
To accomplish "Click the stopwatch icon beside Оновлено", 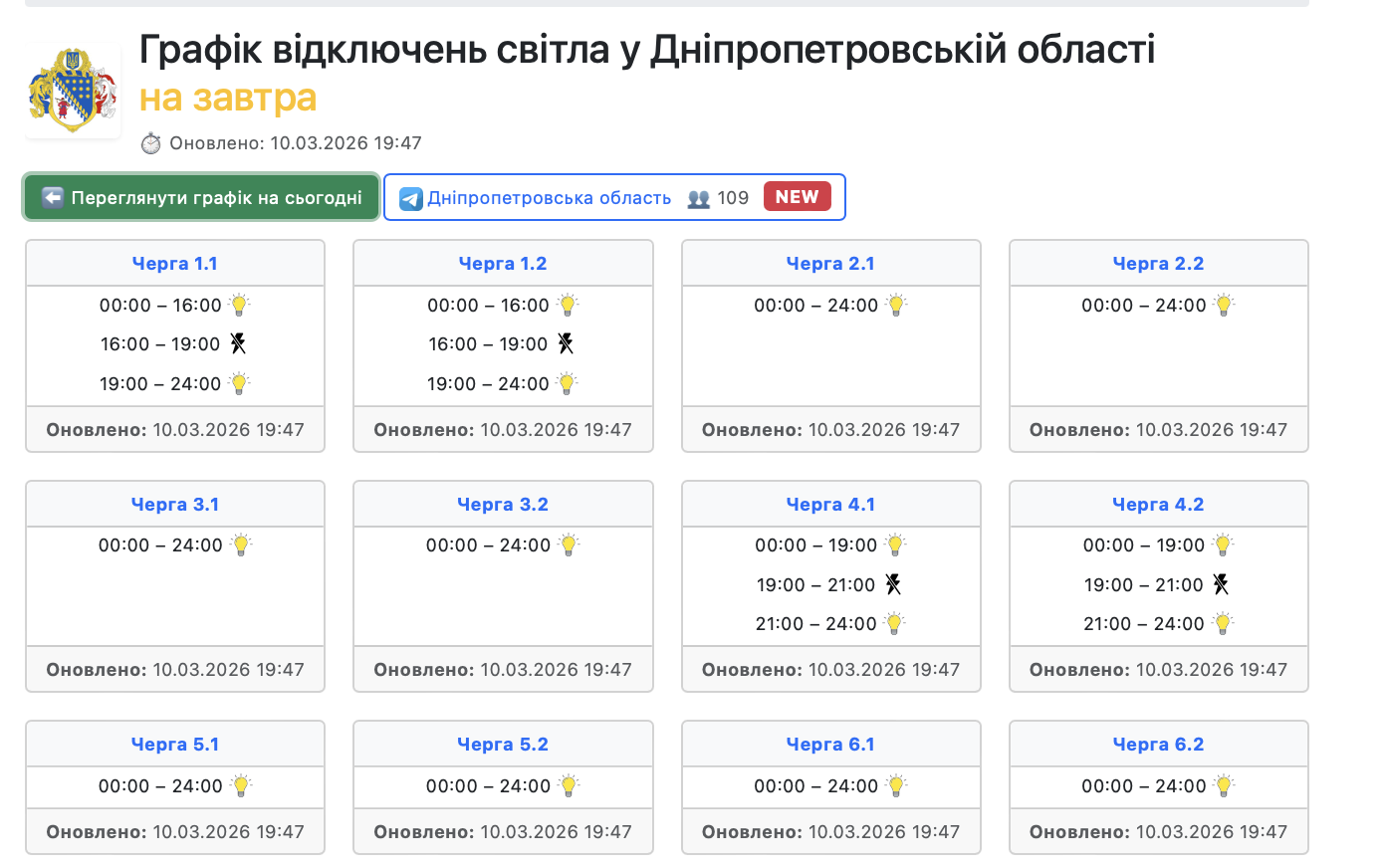I will [x=150, y=143].
